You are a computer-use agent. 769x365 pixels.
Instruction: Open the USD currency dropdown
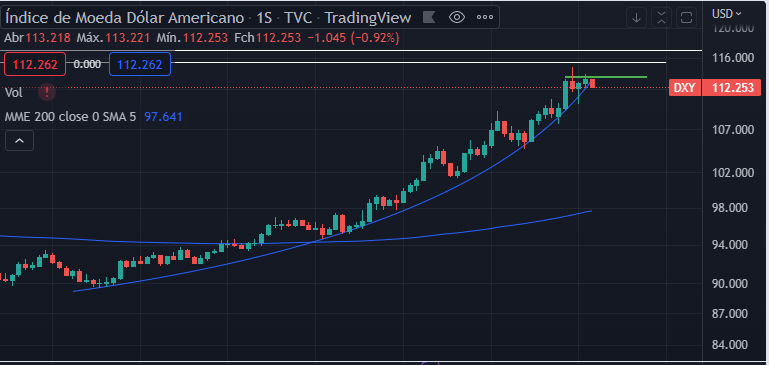tap(727, 14)
